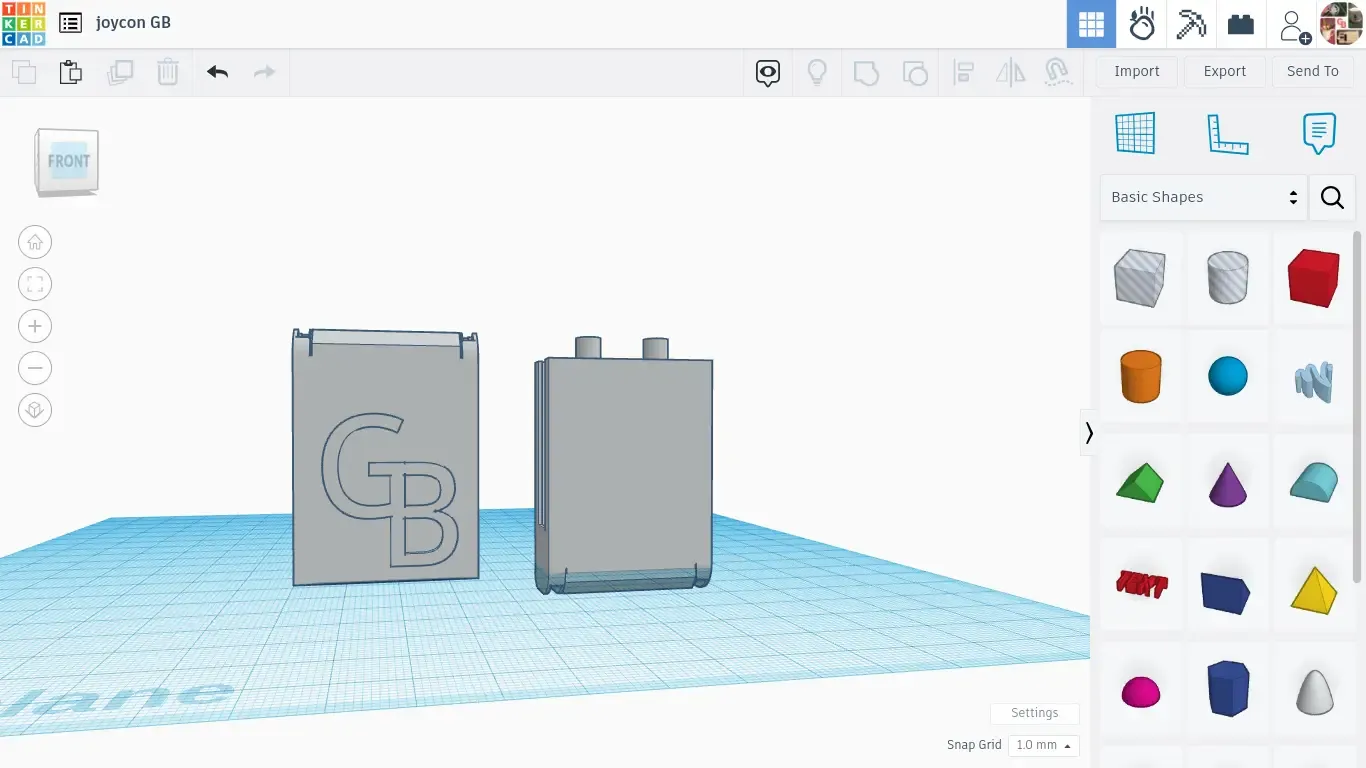This screenshot has width=1366, height=768.
Task: Undo the last action
Action: pyautogui.click(x=217, y=72)
